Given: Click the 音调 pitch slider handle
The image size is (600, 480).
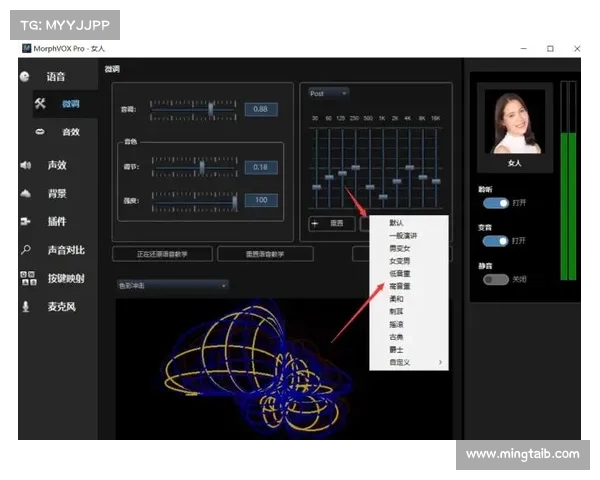Looking at the screenshot, I should [x=210, y=109].
